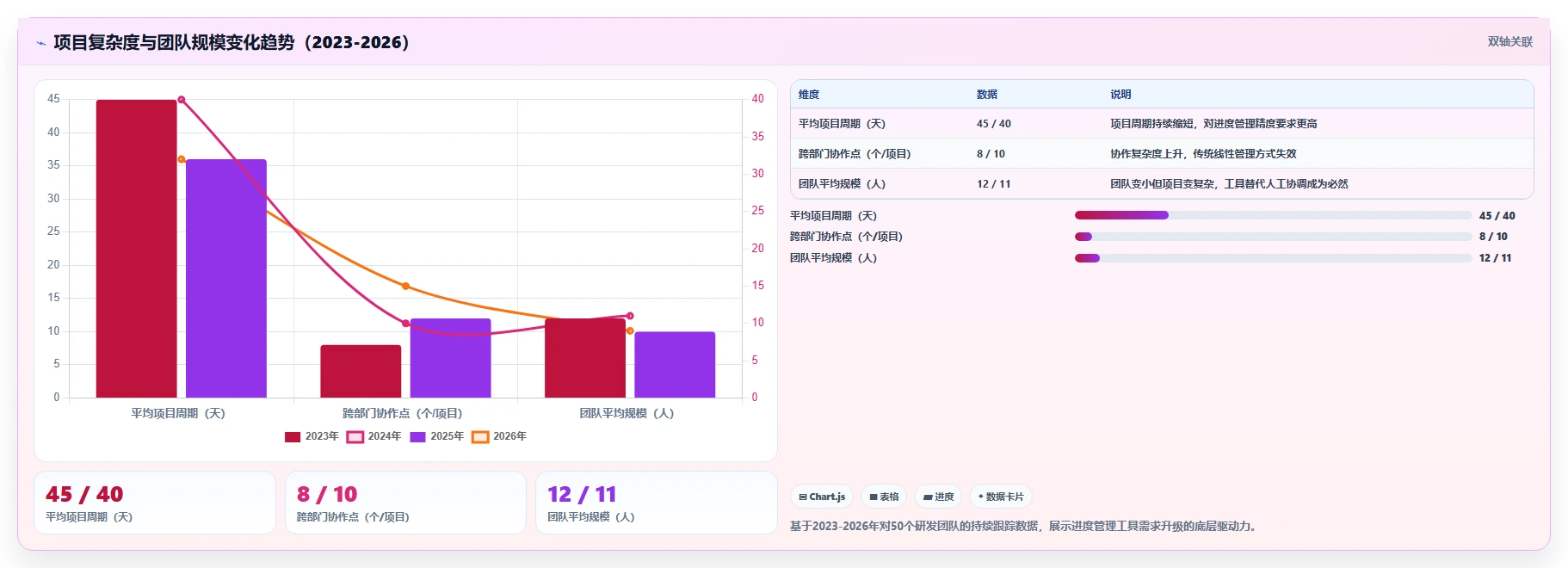This screenshot has width=1568, height=568.
Task: Click the 进度 tag
Action: coord(938,497)
